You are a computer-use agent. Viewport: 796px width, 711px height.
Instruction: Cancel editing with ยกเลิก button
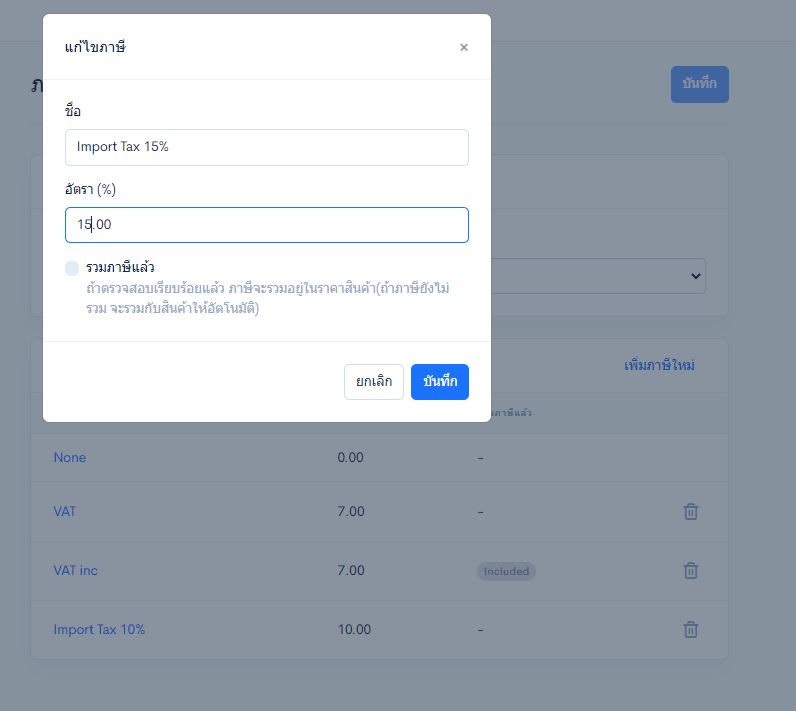(x=374, y=382)
